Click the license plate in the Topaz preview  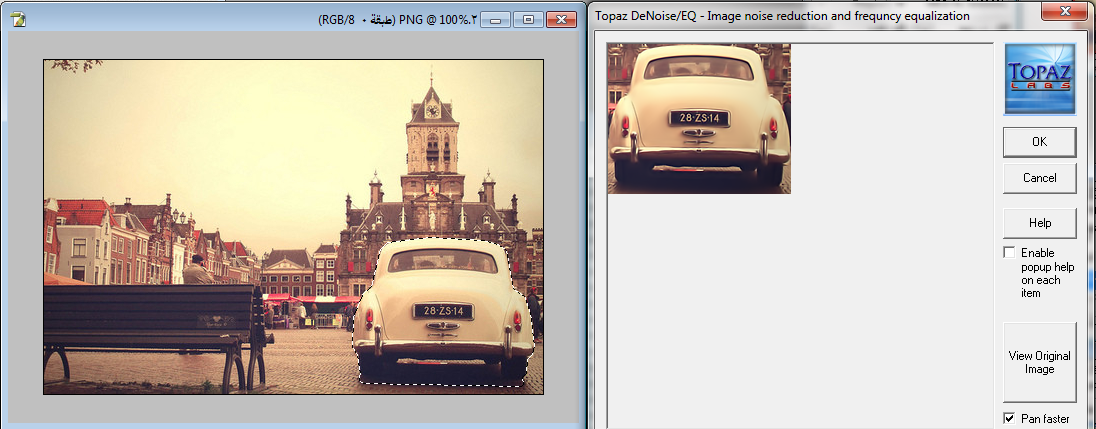click(x=699, y=119)
